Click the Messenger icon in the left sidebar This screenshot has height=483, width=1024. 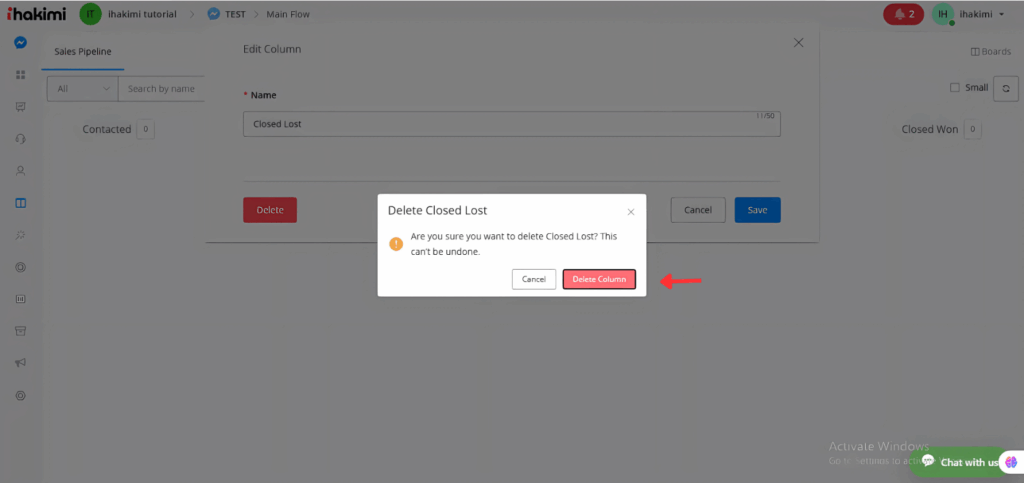20,43
